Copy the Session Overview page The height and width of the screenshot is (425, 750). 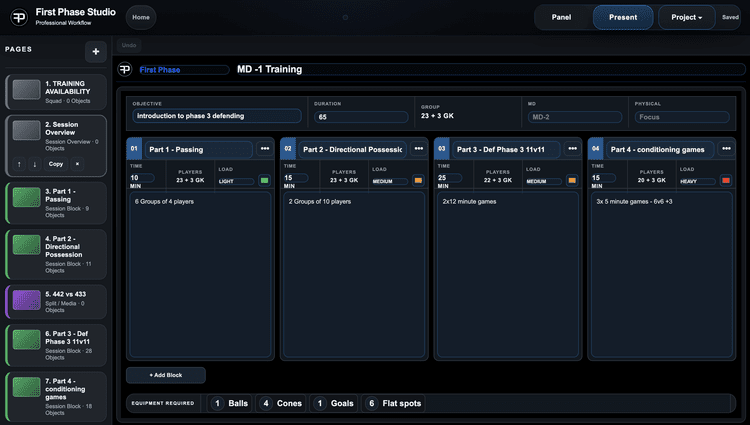pos(55,164)
